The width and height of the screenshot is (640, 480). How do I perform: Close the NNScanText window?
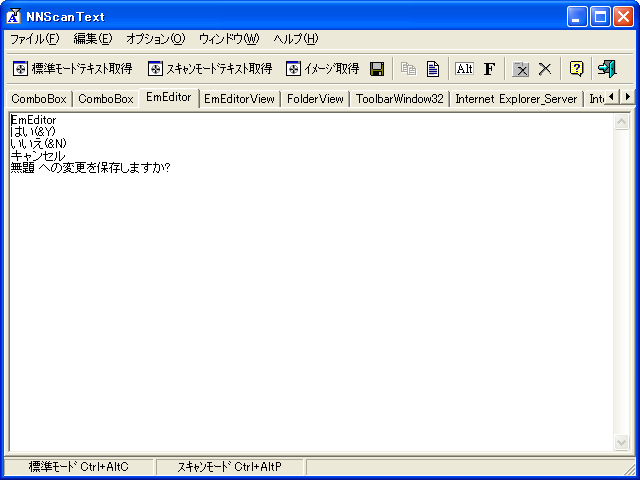point(623,17)
